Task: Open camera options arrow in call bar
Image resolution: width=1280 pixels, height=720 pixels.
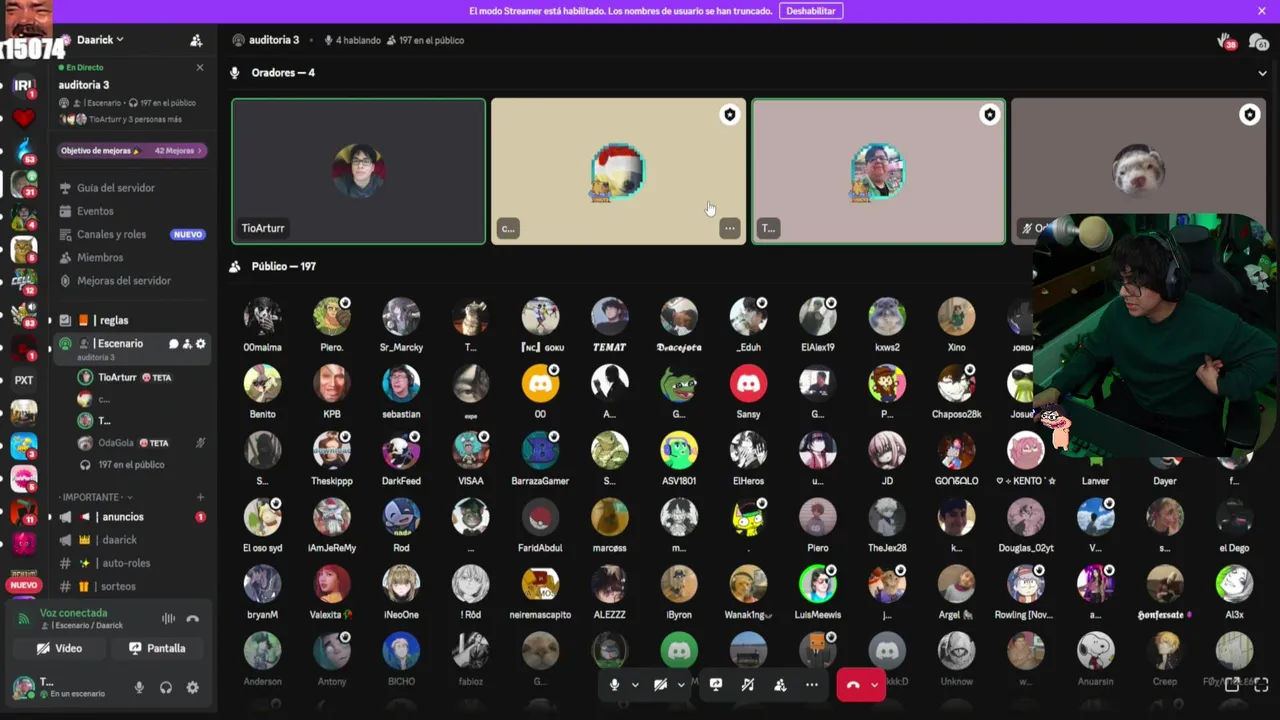Action: [x=681, y=685]
